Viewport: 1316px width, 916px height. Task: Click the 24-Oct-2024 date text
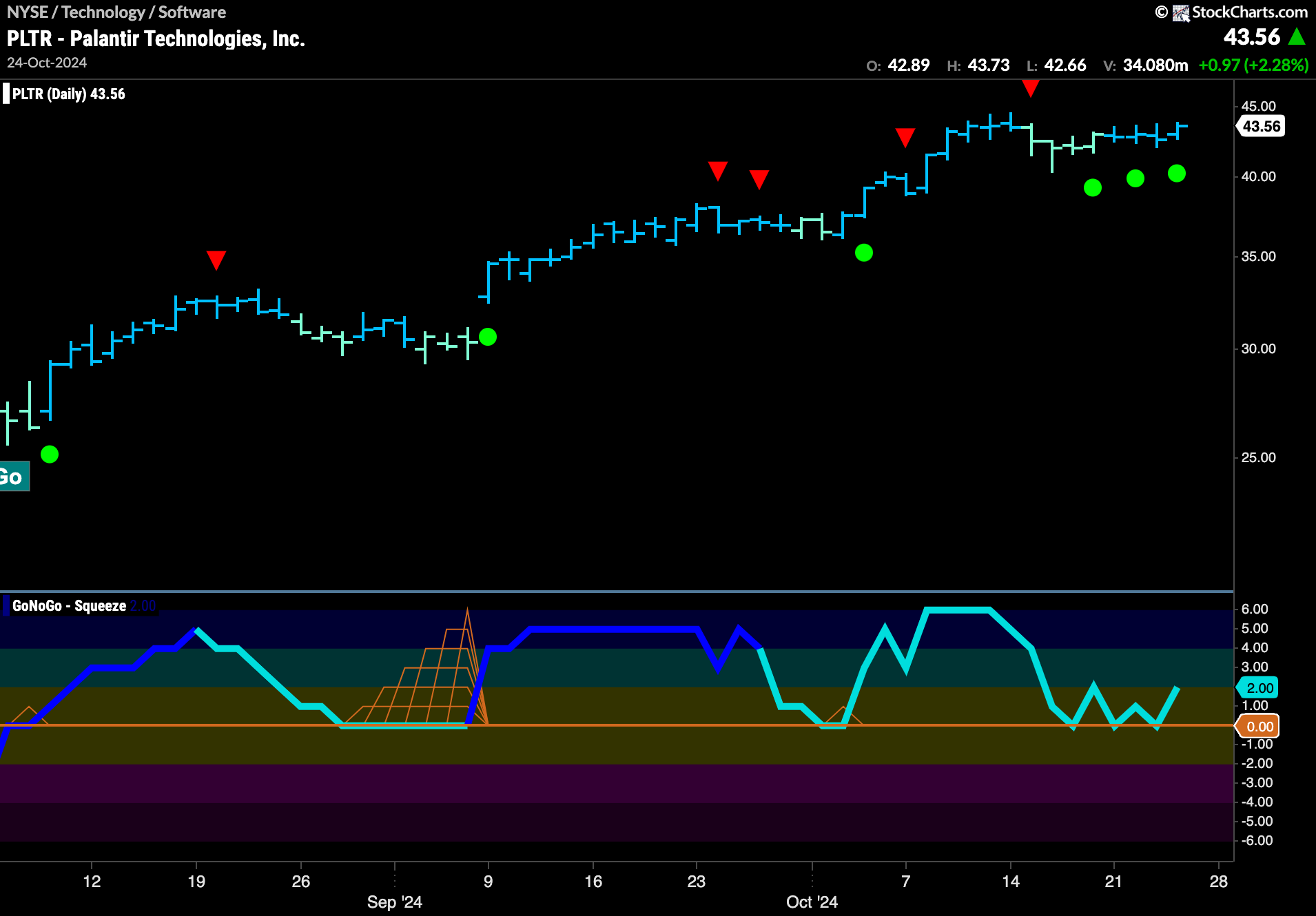47,63
